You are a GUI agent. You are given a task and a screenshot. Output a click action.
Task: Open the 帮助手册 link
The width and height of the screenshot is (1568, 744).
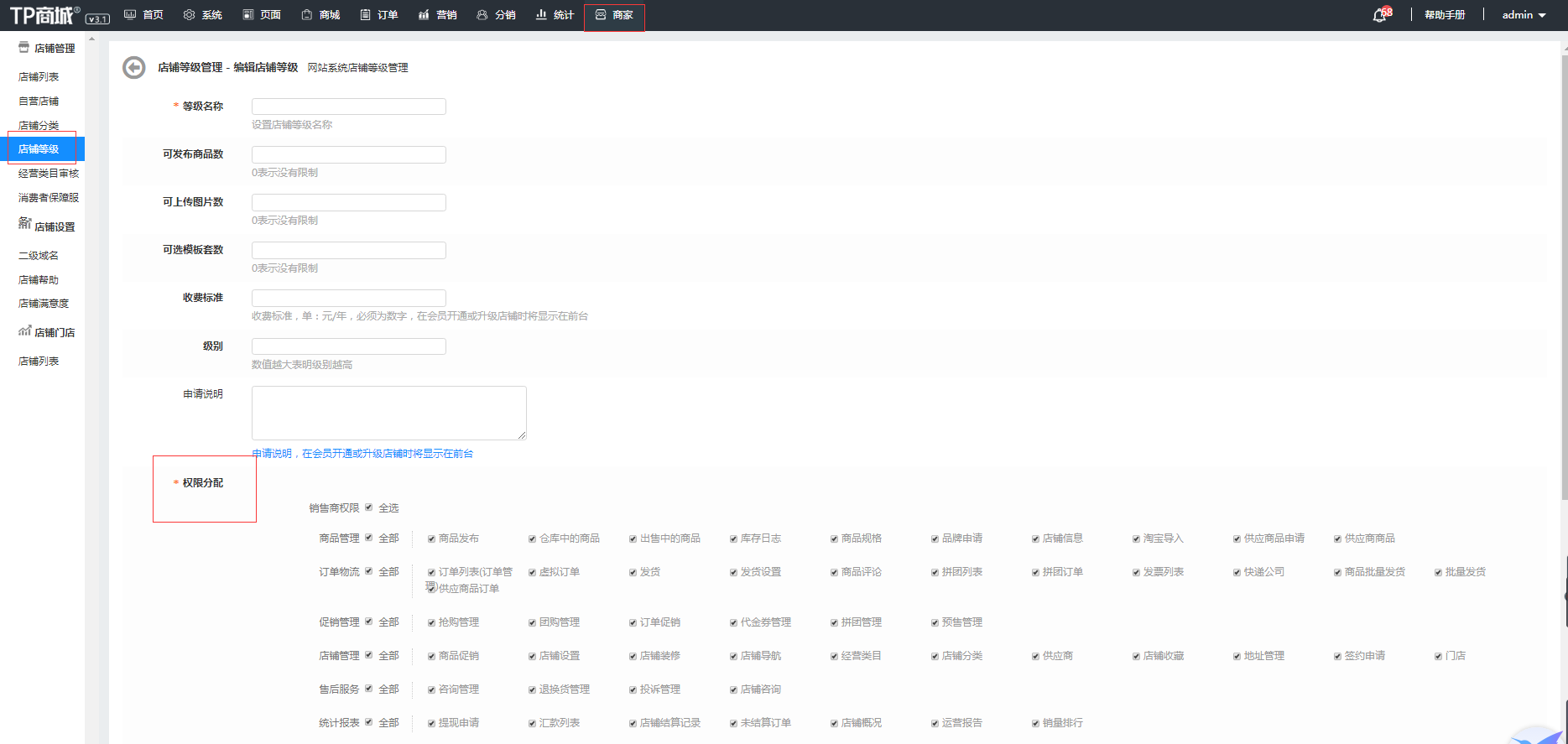(x=1445, y=15)
